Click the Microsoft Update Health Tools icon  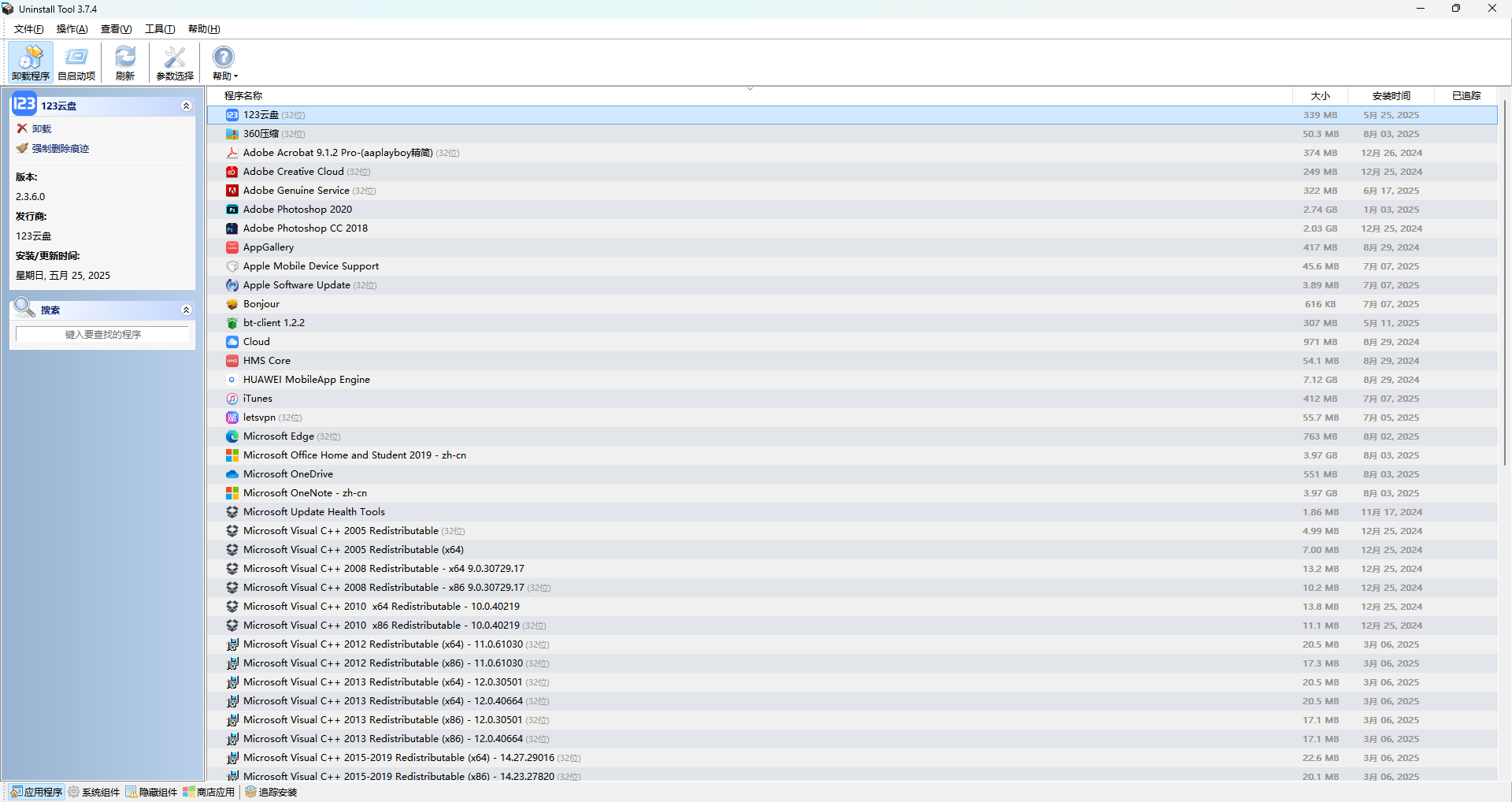coord(232,512)
